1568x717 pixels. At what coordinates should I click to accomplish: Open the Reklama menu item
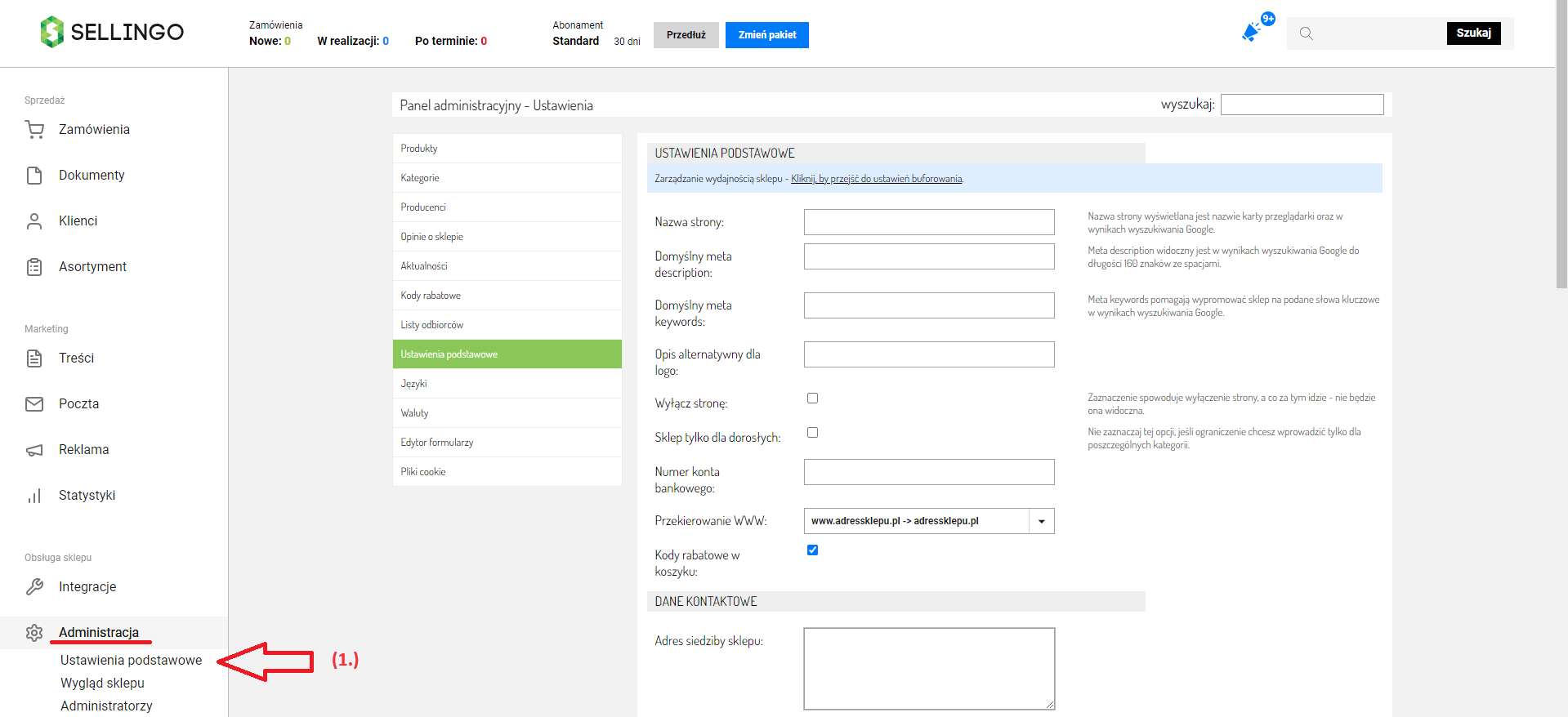tap(83, 449)
